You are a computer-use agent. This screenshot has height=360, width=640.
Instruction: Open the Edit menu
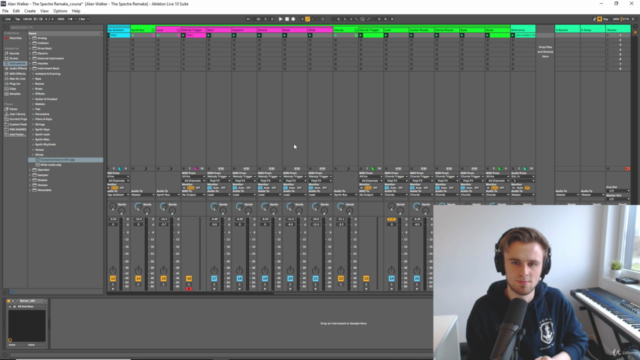click(16, 11)
